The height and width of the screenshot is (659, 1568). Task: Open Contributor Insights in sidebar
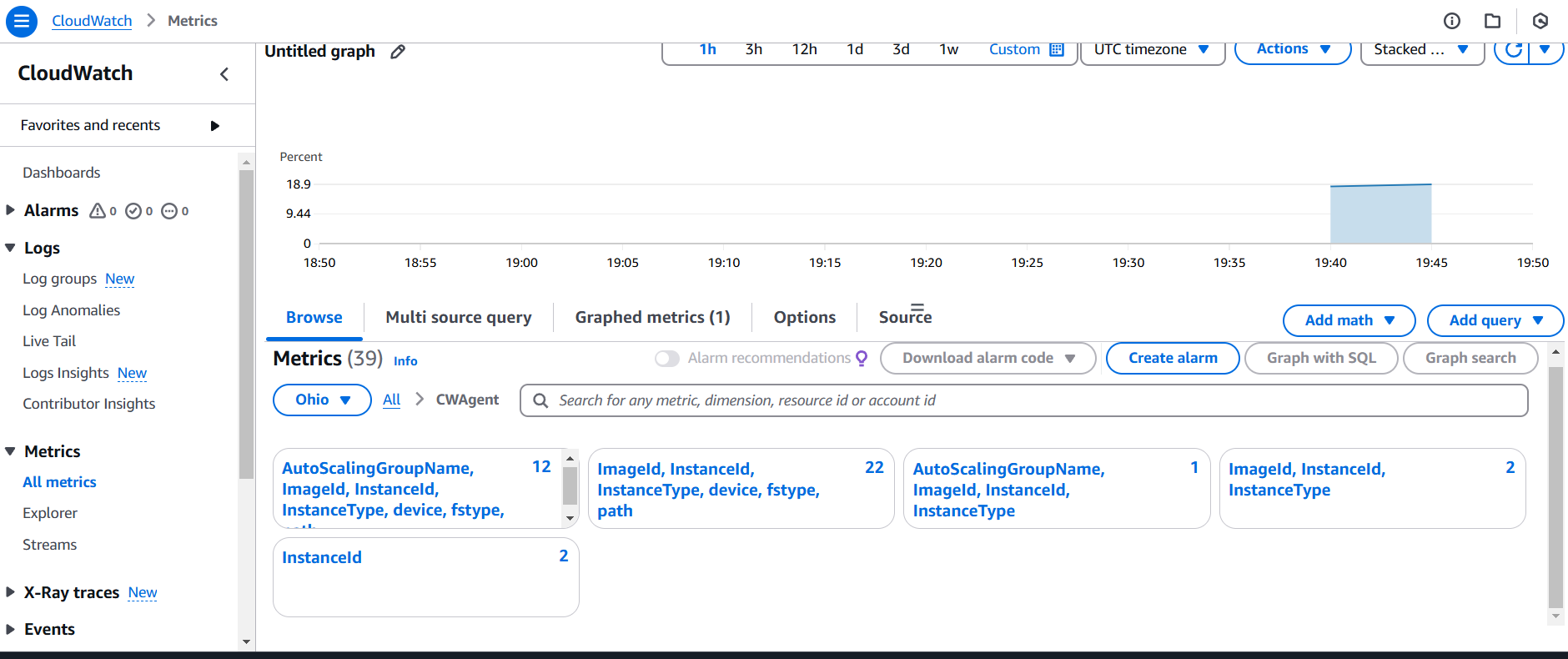89,404
